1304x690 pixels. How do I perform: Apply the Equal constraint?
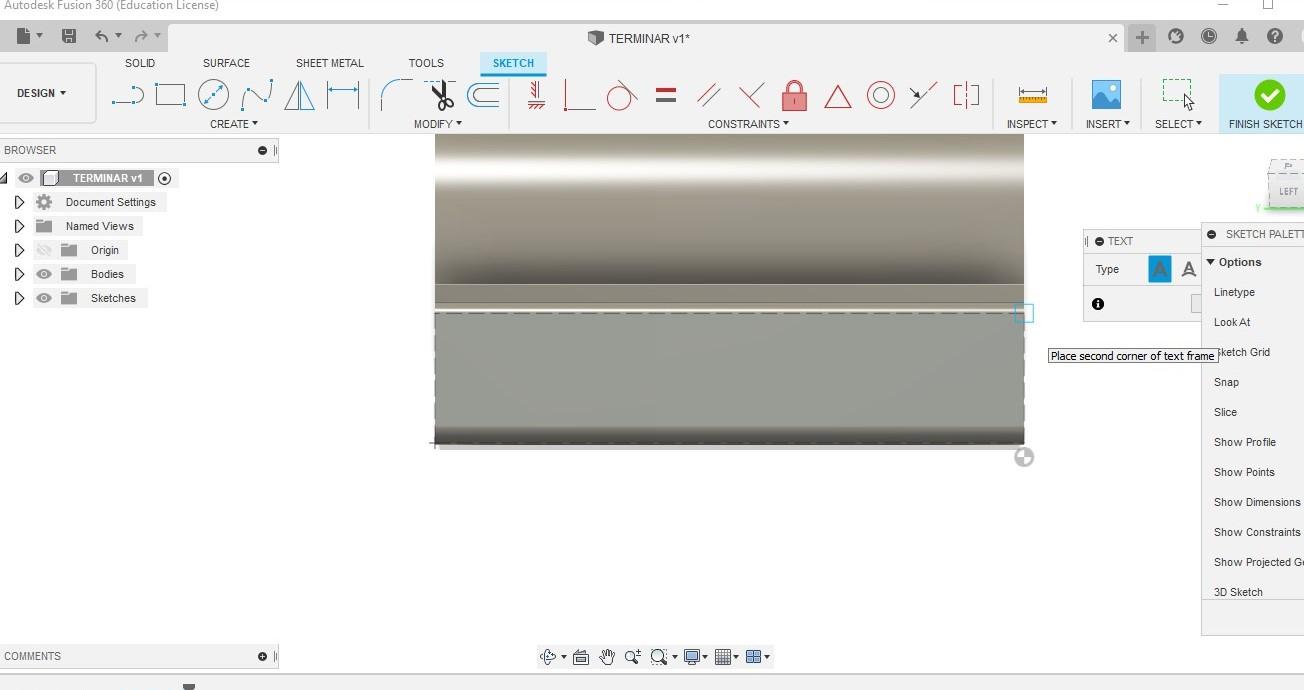coord(666,95)
